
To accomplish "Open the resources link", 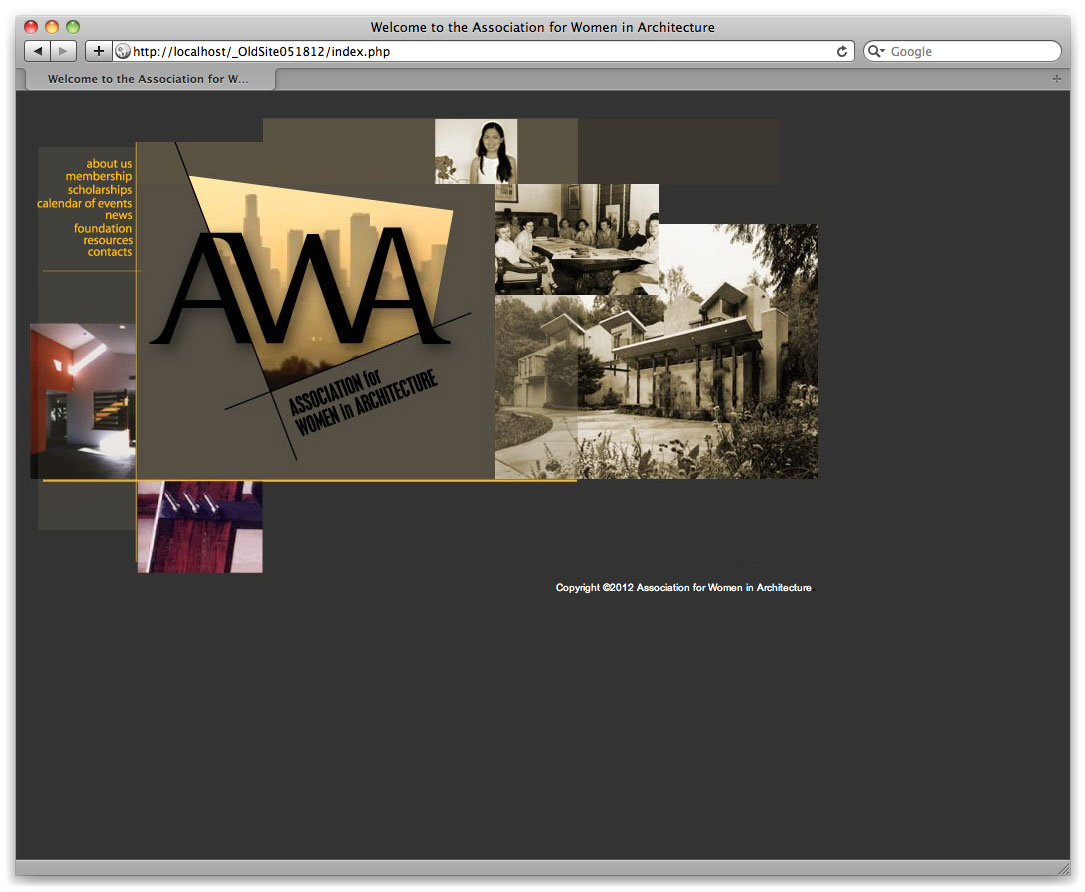I will tap(108, 240).
